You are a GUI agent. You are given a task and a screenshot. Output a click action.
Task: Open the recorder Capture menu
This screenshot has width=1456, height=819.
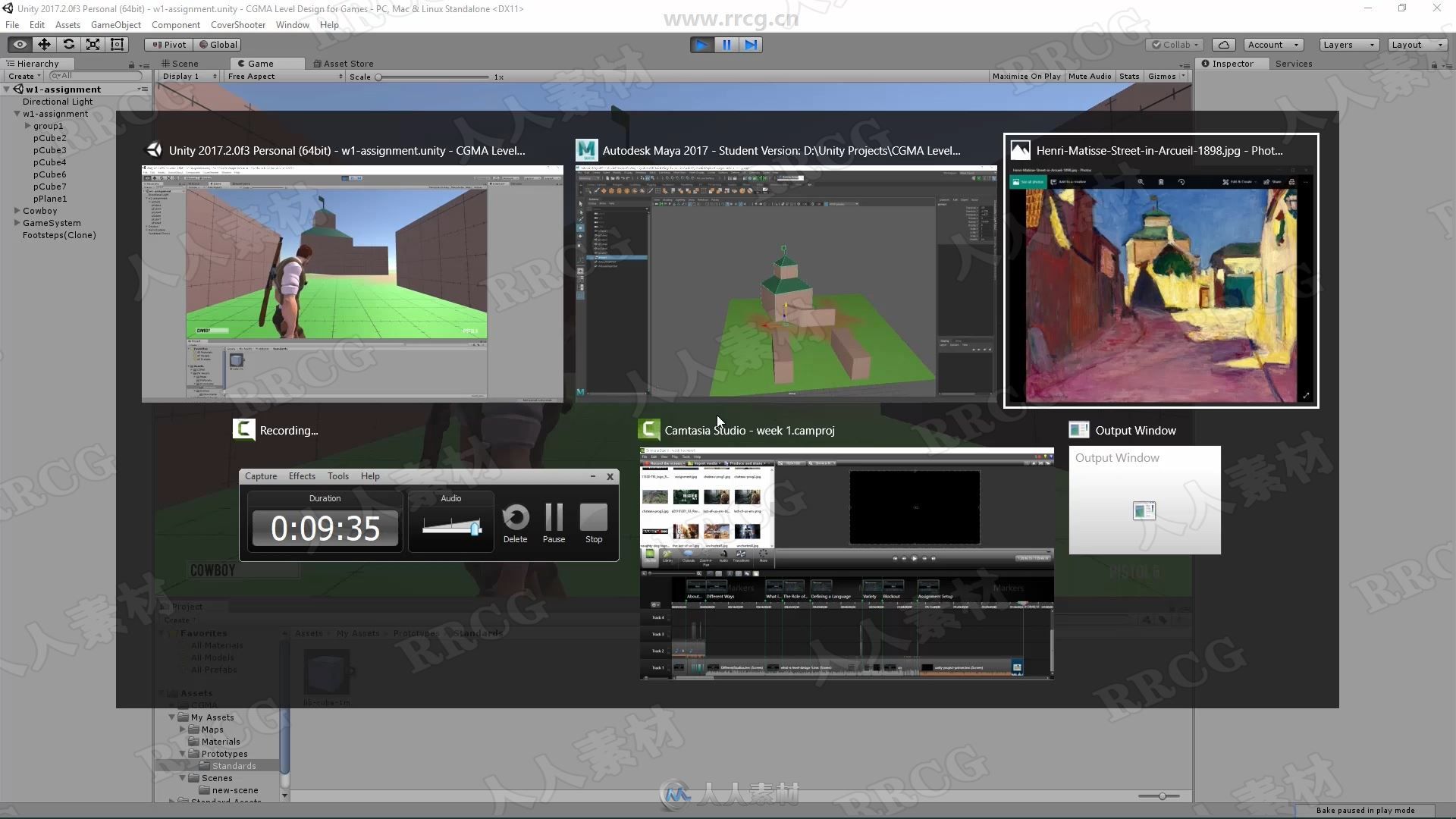261,476
